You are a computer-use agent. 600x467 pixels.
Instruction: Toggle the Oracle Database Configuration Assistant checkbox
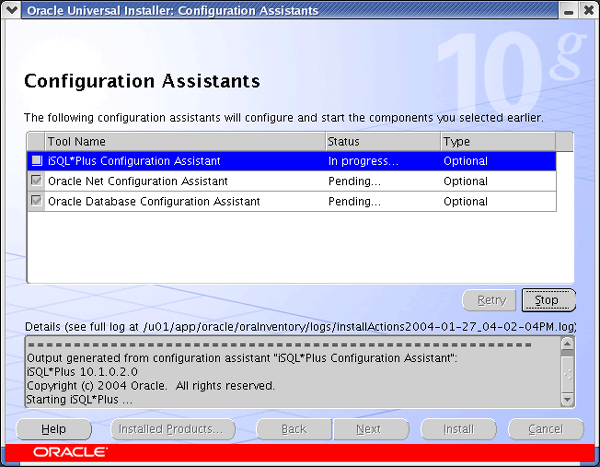(x=37, y=201)
